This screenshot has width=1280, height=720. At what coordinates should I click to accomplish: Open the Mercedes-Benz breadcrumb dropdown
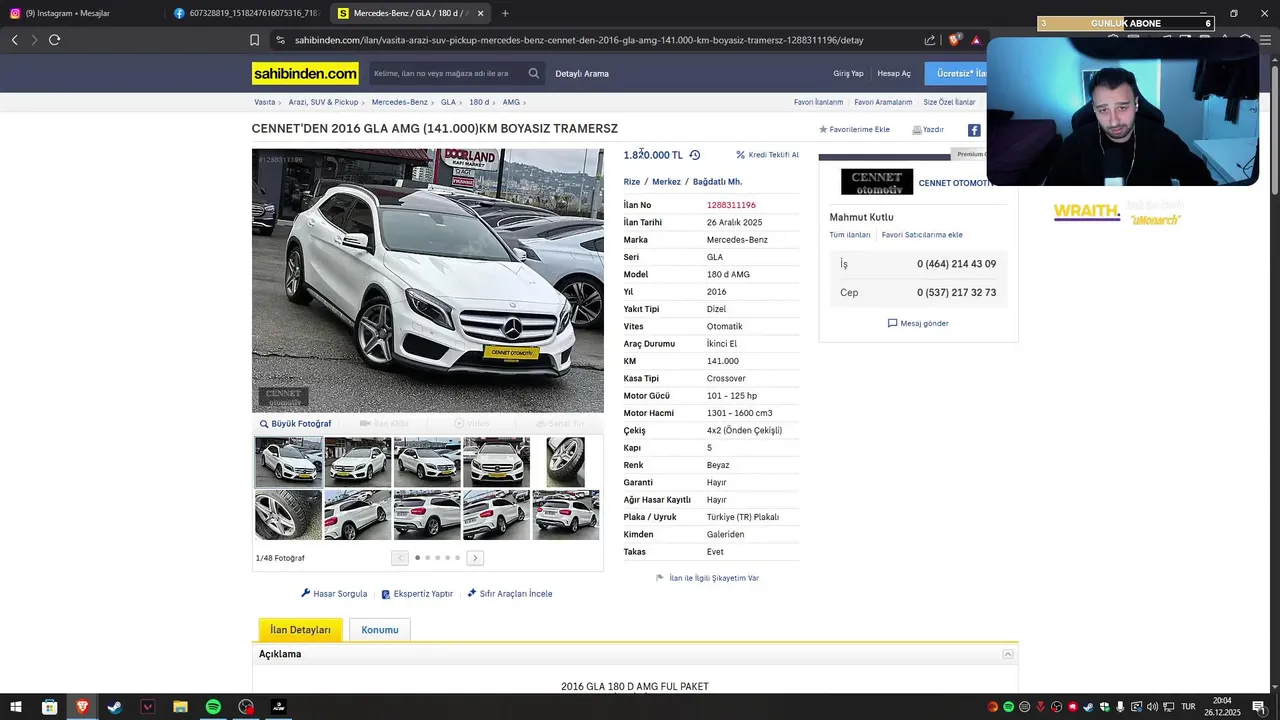pos(402,102)
